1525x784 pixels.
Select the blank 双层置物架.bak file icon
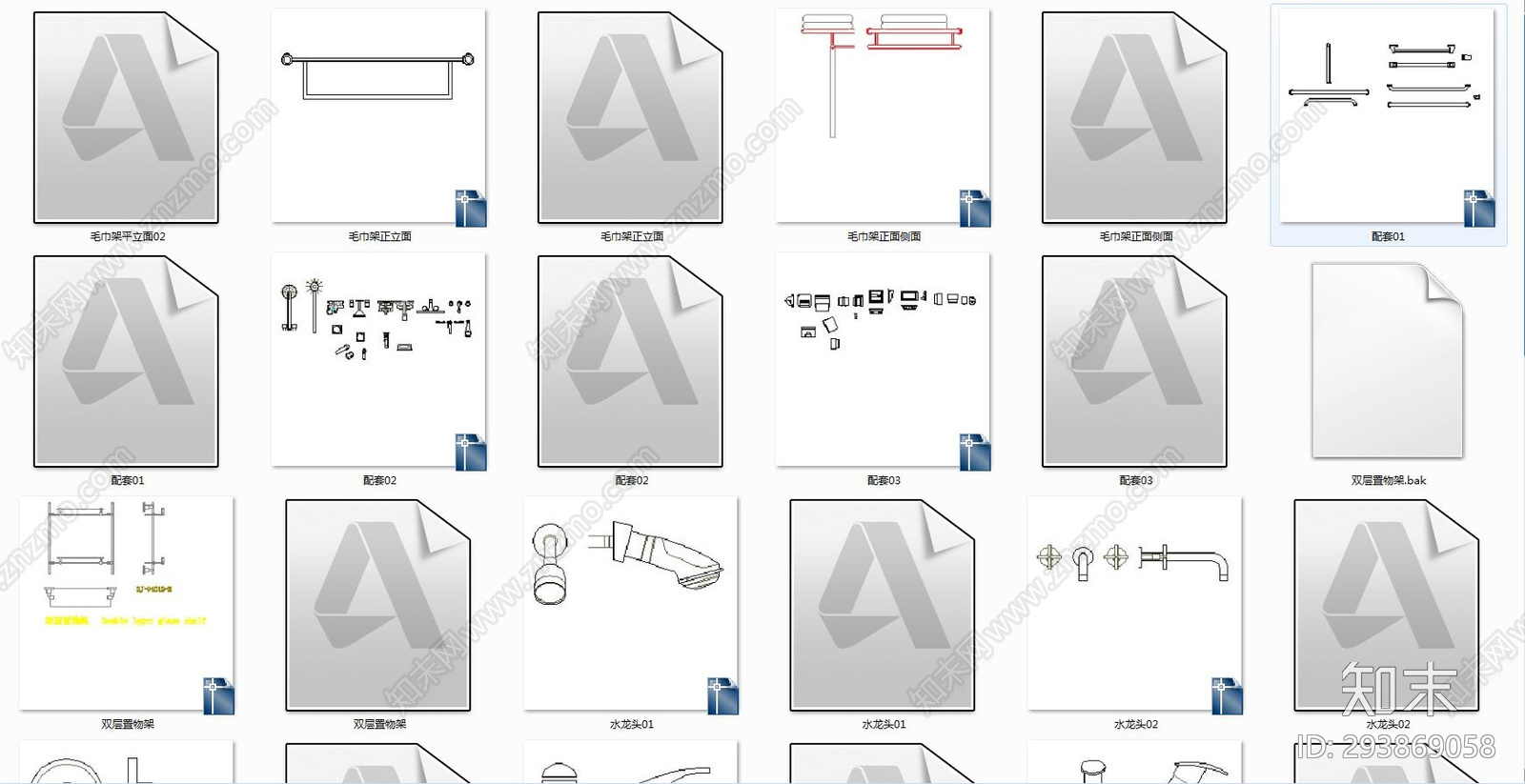[1387, 361]
